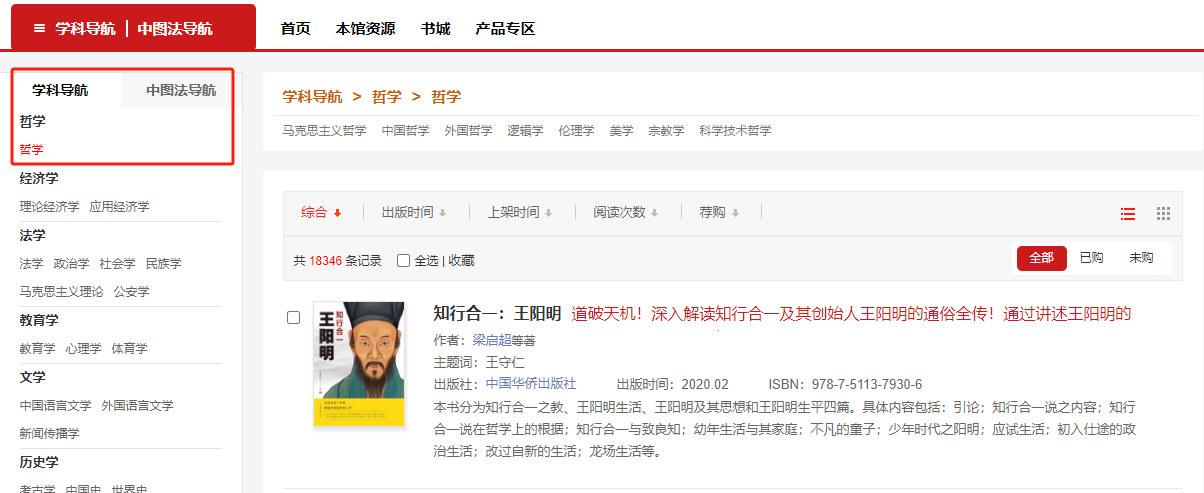Open 本馆资源 in top menu

tap(365, 29)
